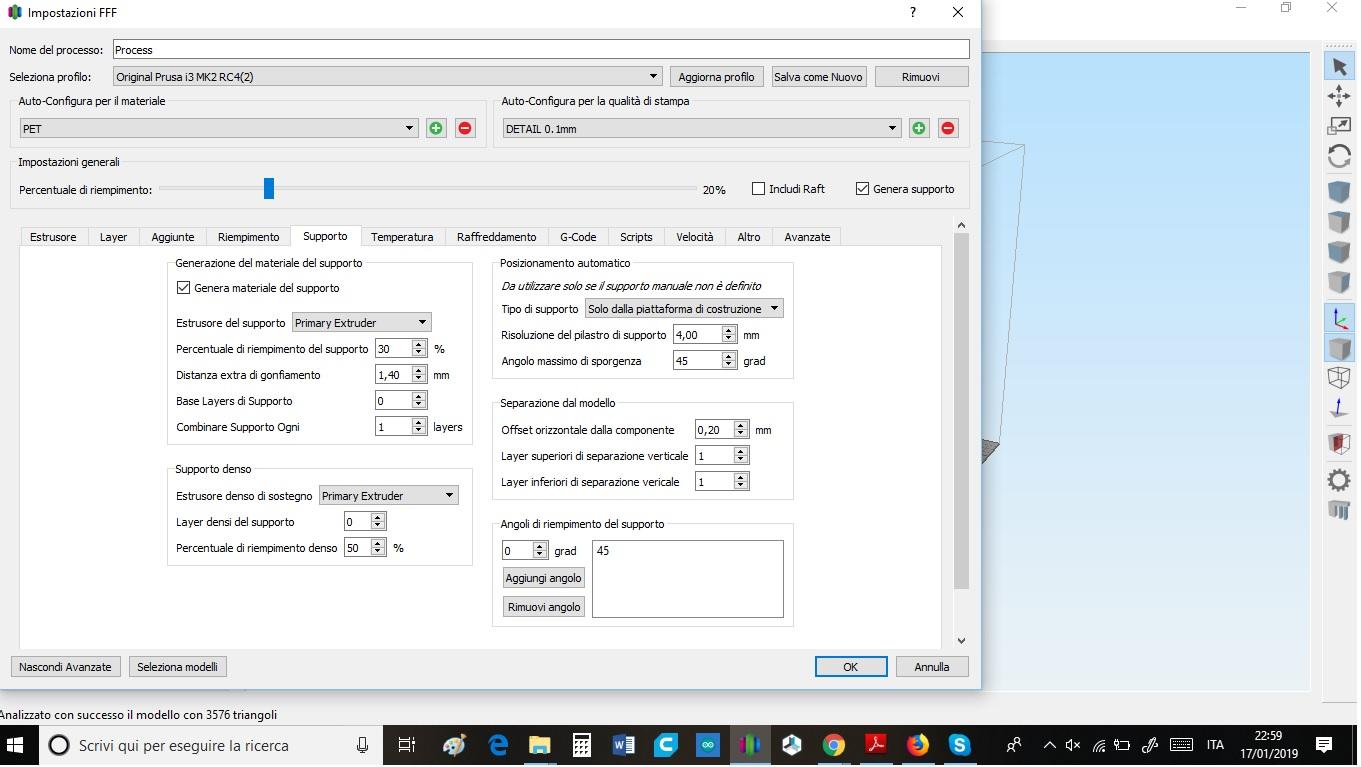This screenshot has height=767, width=1361.
Task: Open File Explorer from the taskbar
Action: tap(540, 745)
